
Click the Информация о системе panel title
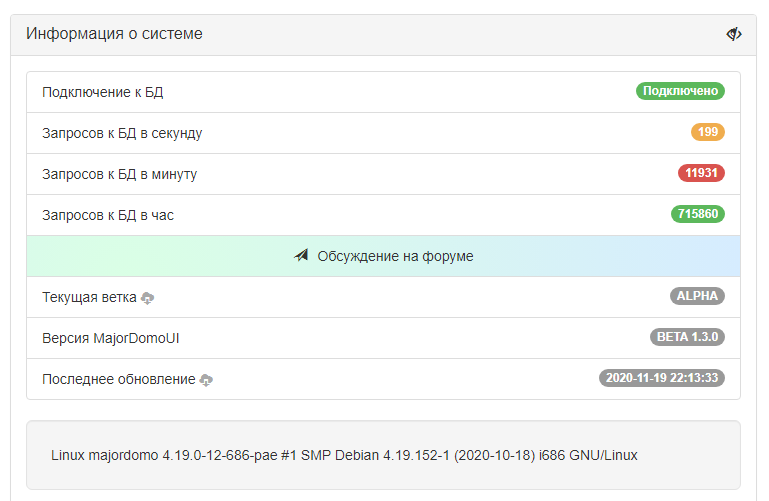pyautogui.click(x=114, y=34)
